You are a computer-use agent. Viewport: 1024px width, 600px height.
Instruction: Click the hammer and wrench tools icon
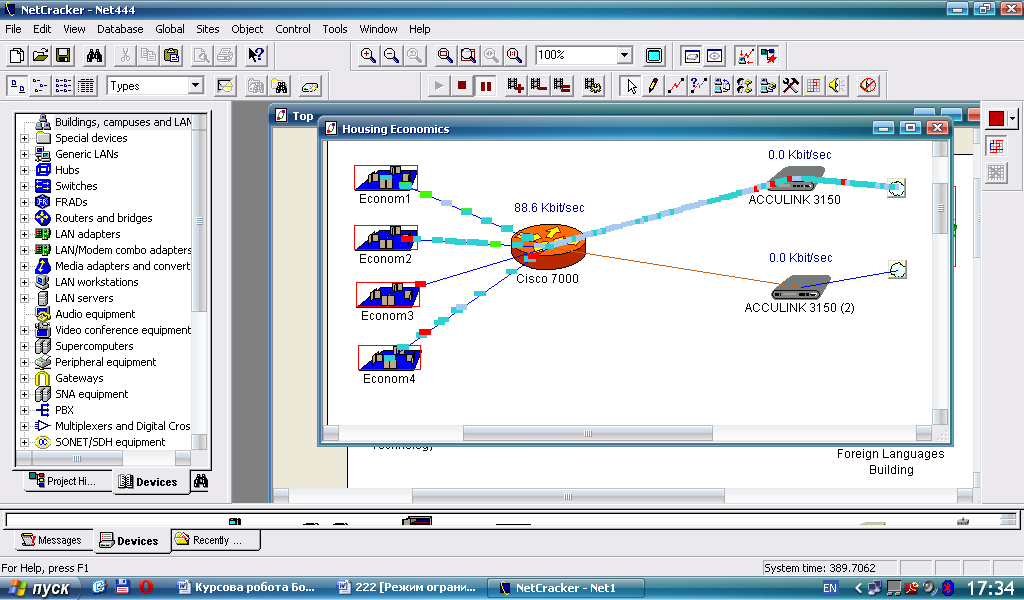791,86
